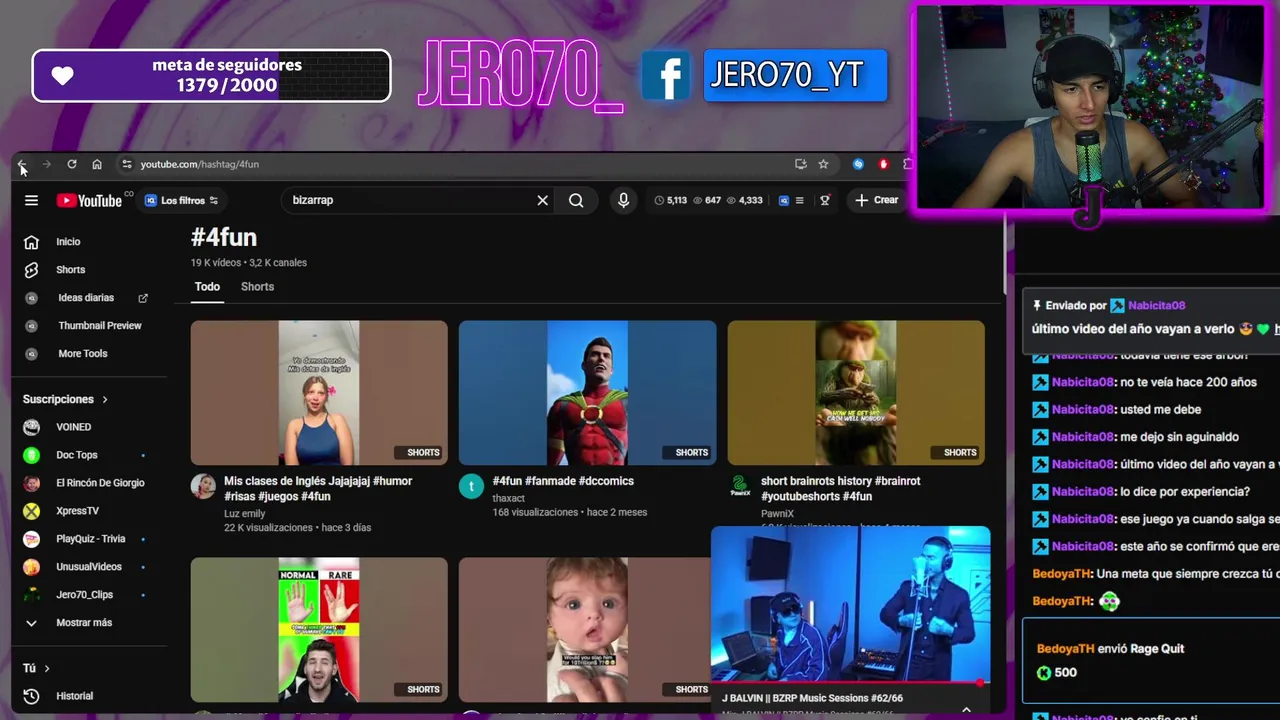This screenshot has height=720, width=1280.
Task: Click Mis clases de Inglés video title
Action: click(x=318, y=489)
